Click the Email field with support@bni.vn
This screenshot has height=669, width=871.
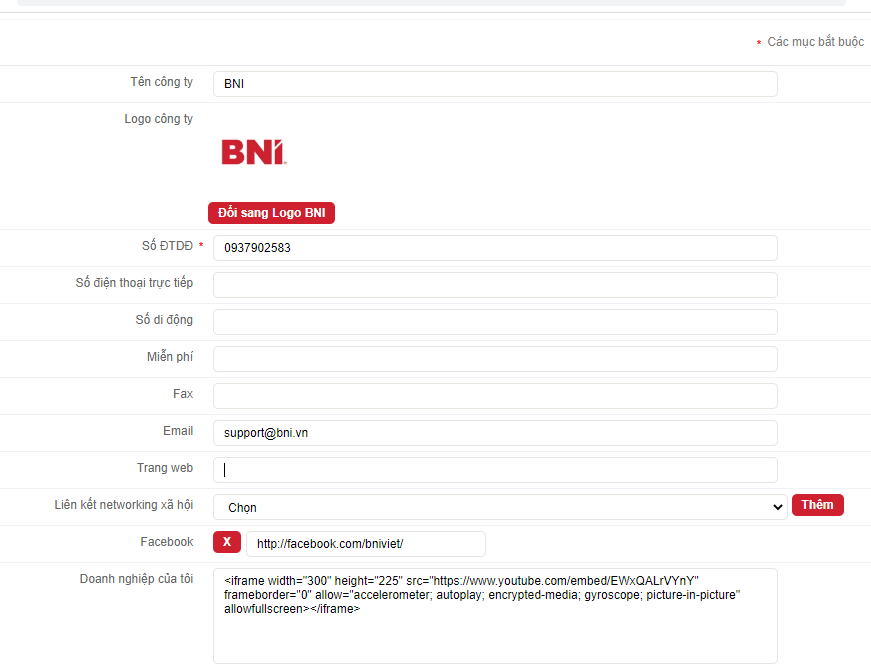[x=495, y=433]
